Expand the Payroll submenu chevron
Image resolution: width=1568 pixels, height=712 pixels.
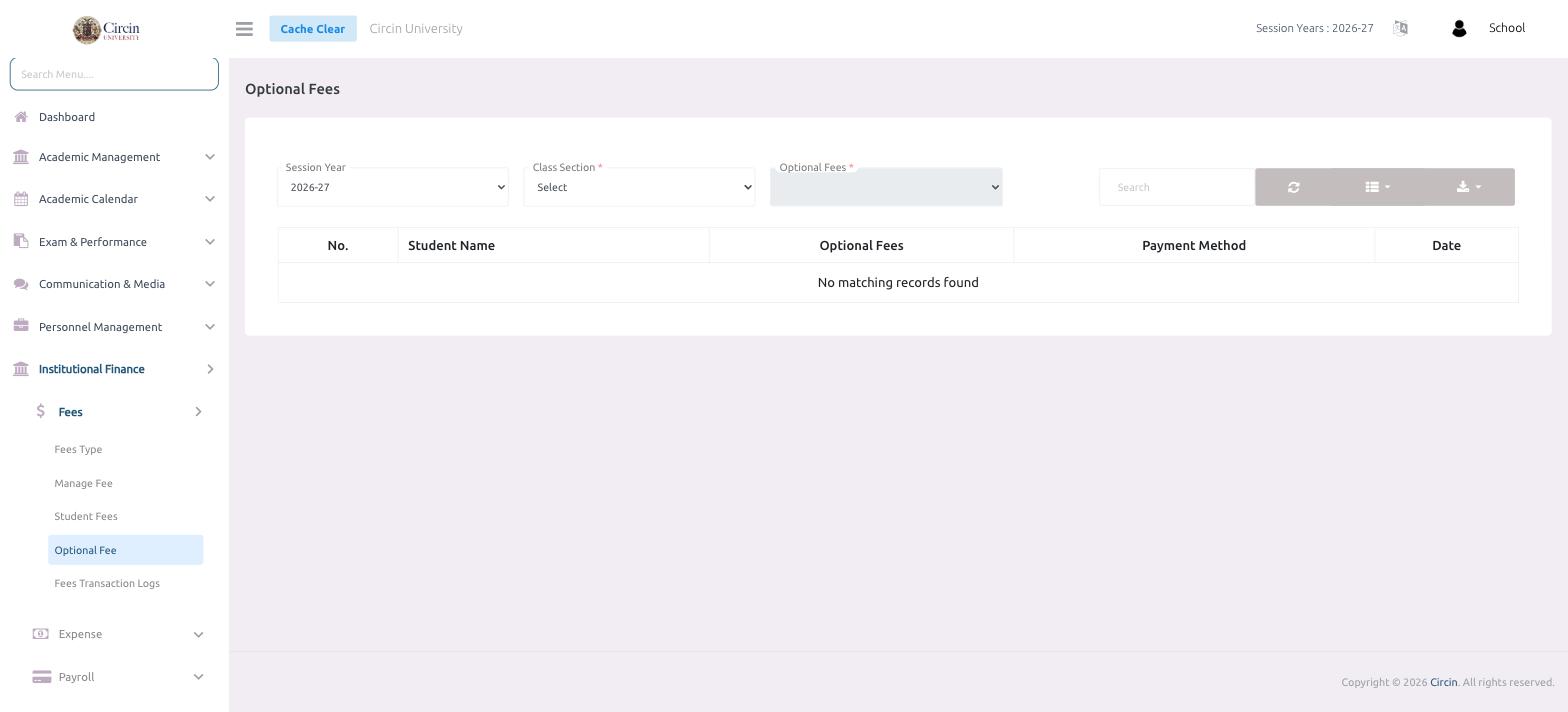(x=198, y=677)
